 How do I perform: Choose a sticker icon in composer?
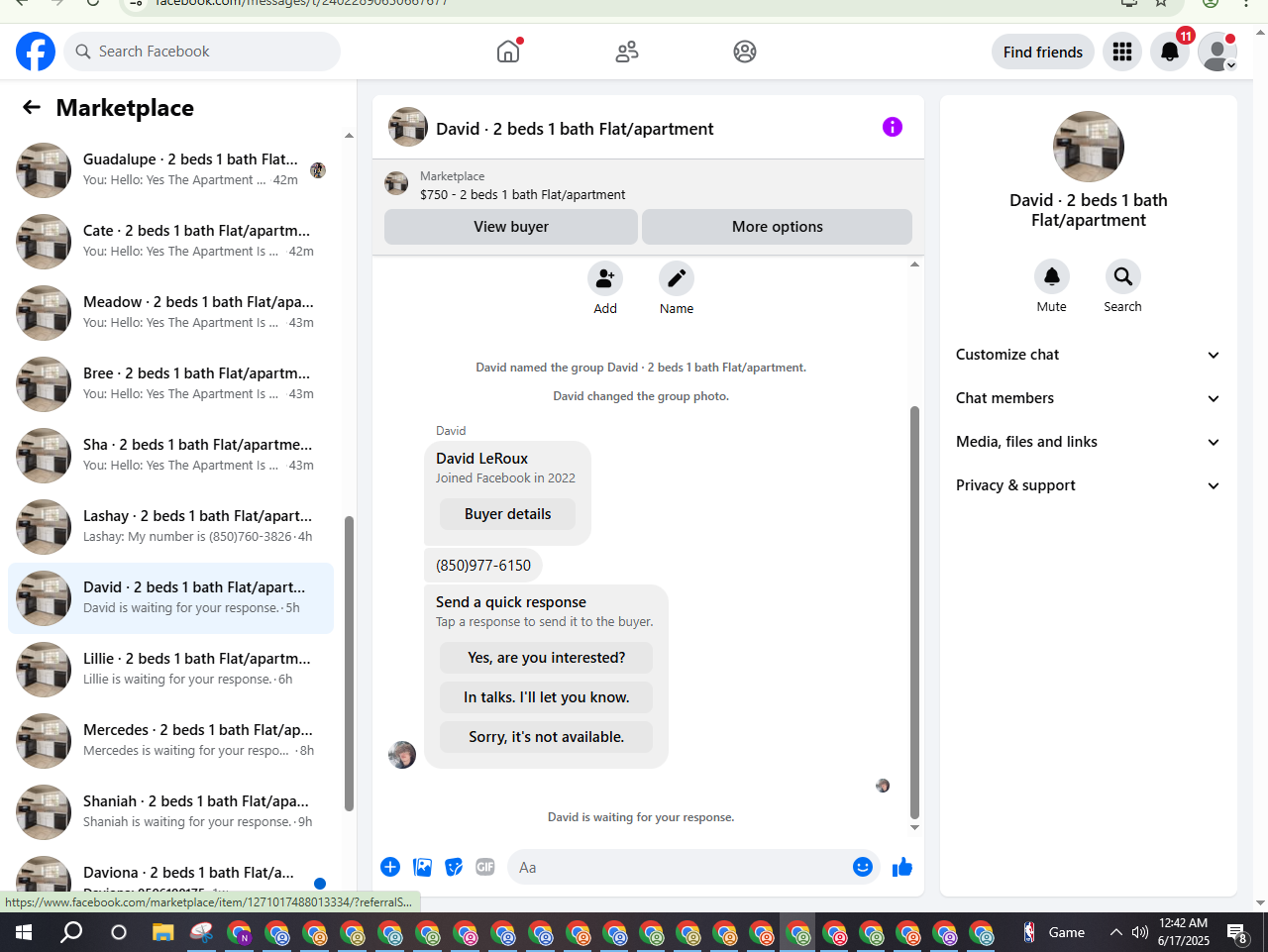[x=454, y=867]
